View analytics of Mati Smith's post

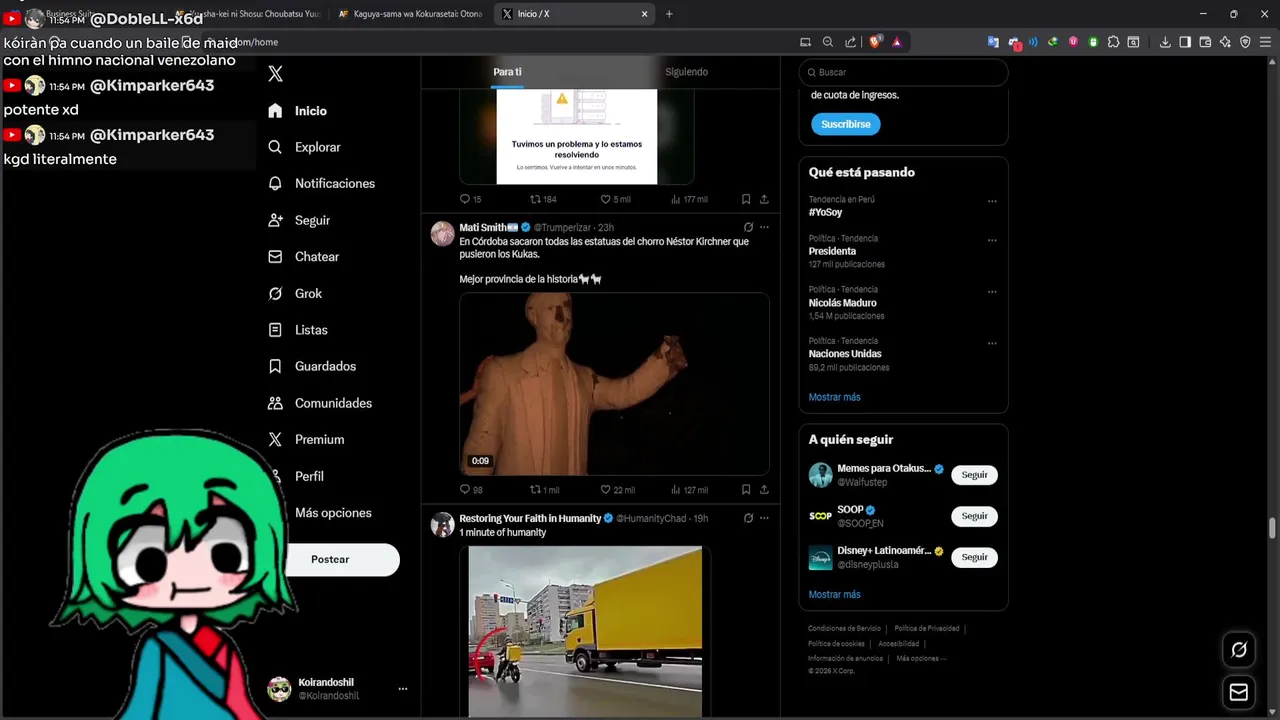pyautogui.click(x=676, y=490)
